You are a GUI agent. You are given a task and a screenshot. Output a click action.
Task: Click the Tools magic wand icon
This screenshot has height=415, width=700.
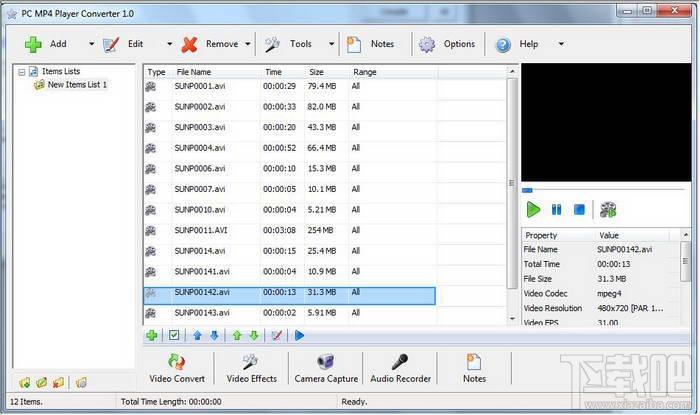[272, 44]
